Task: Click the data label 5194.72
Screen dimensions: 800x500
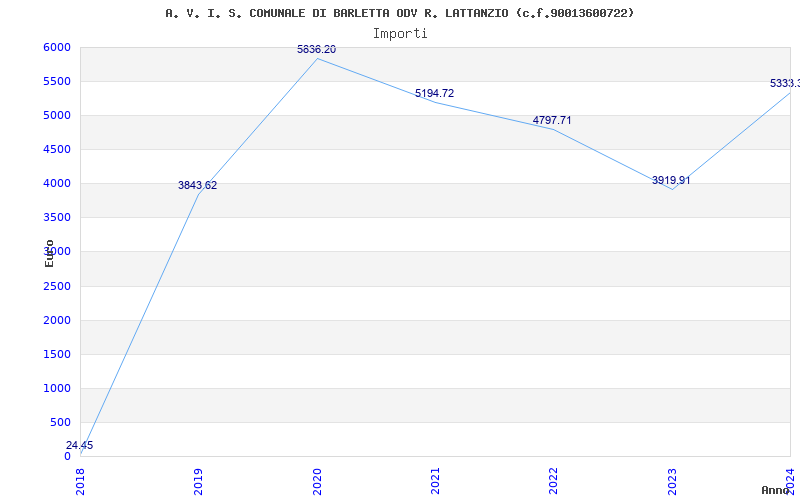Action: click(434, 93)
